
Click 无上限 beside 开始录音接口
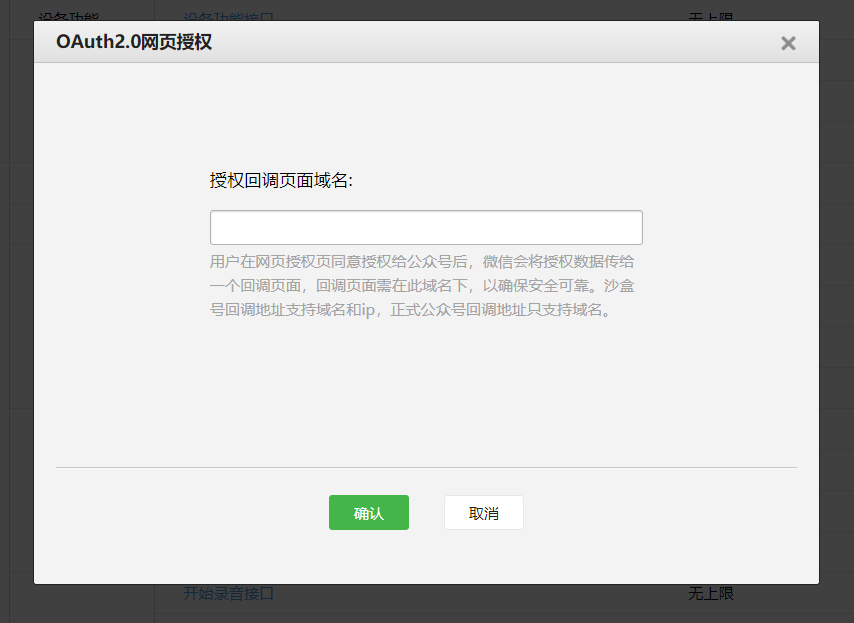[x=711, y=593]
